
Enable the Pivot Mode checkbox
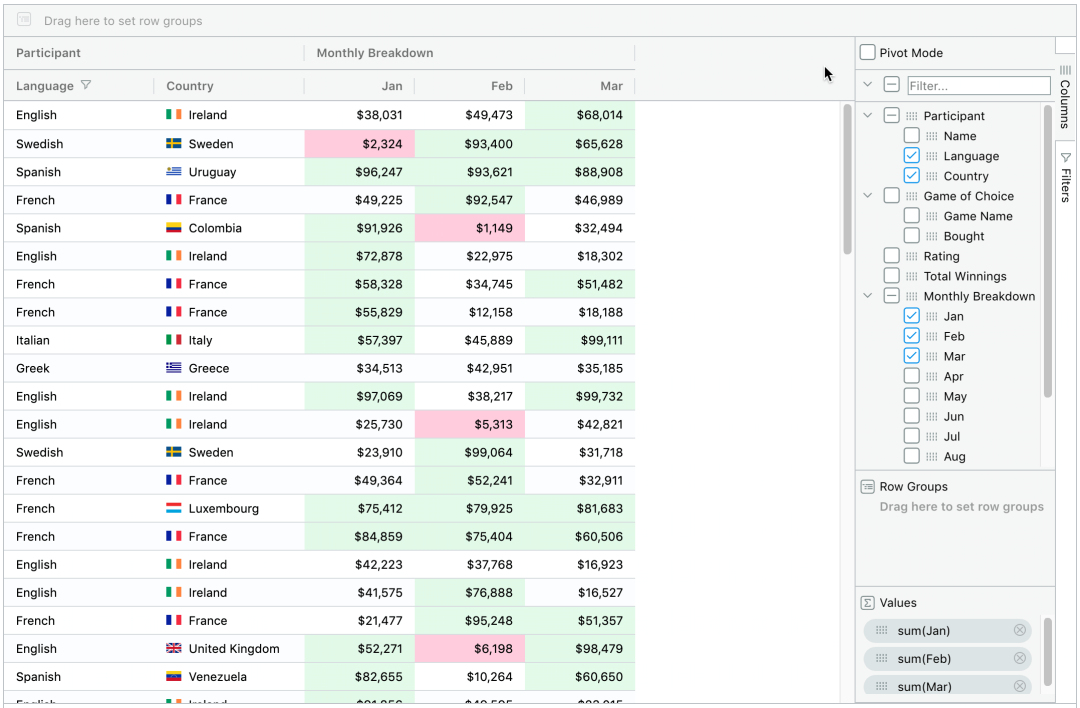868,52
